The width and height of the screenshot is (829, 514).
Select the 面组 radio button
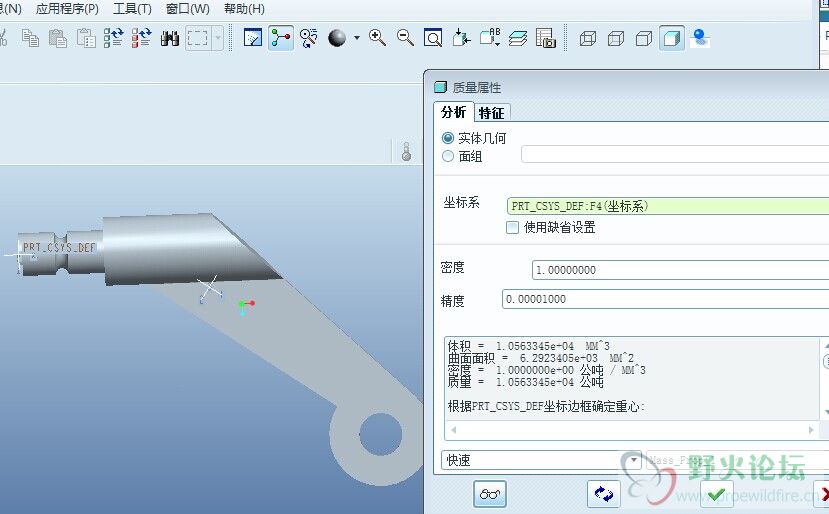[x=448, y=156]
